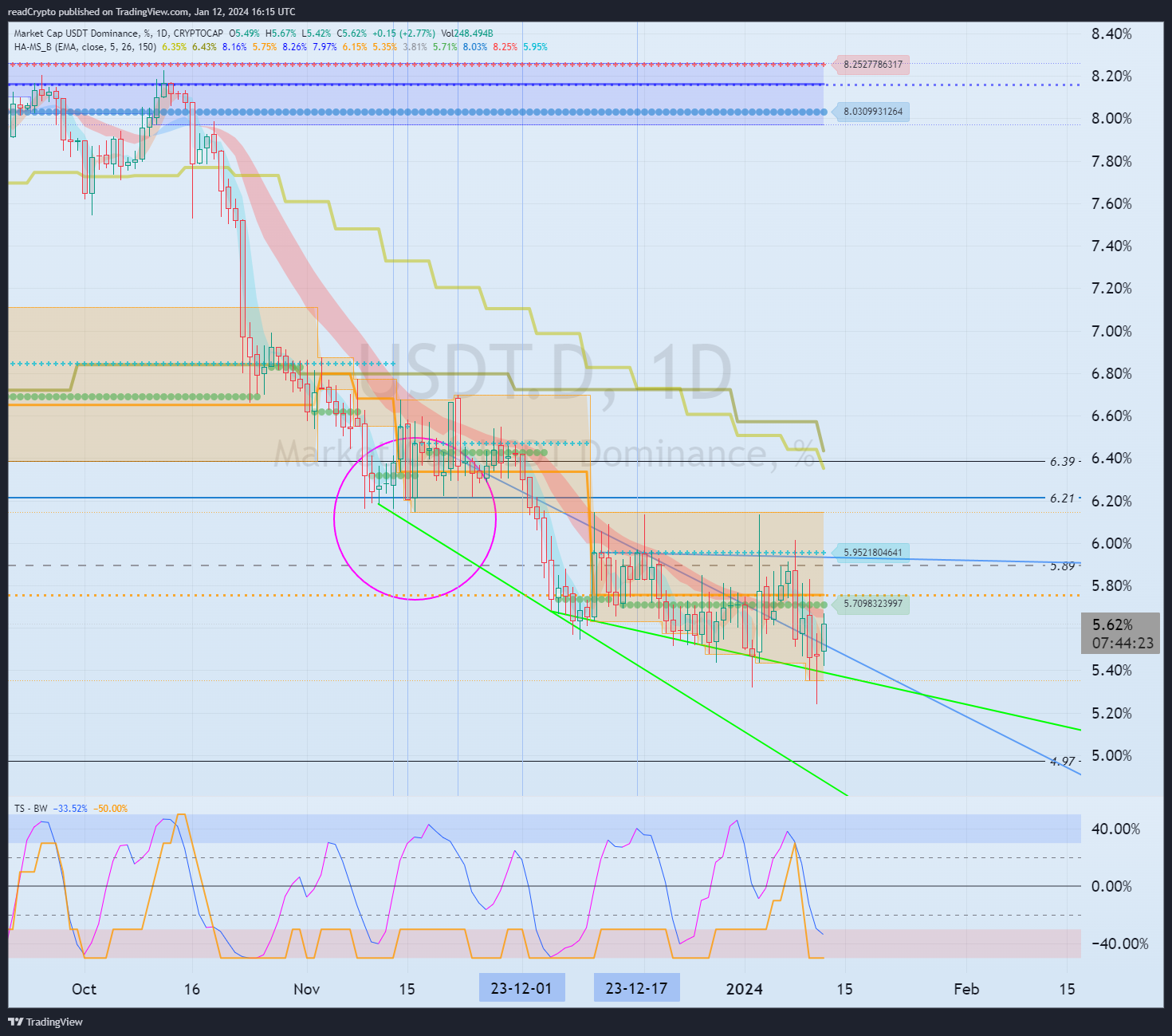The width and height of the screenshot is (1172, 1036).
Task: Click the current price 5.62% countdown label
Action: 1121,633
